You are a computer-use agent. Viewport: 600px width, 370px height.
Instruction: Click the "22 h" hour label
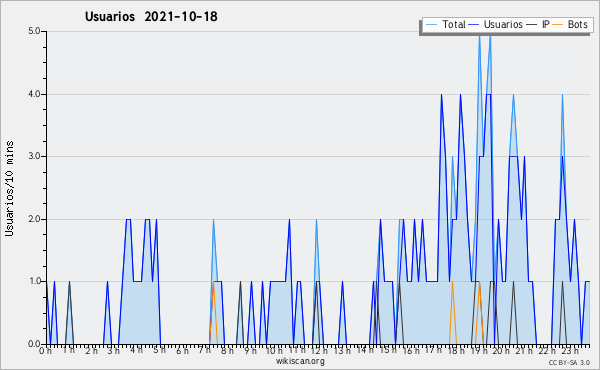click(546, 351)
